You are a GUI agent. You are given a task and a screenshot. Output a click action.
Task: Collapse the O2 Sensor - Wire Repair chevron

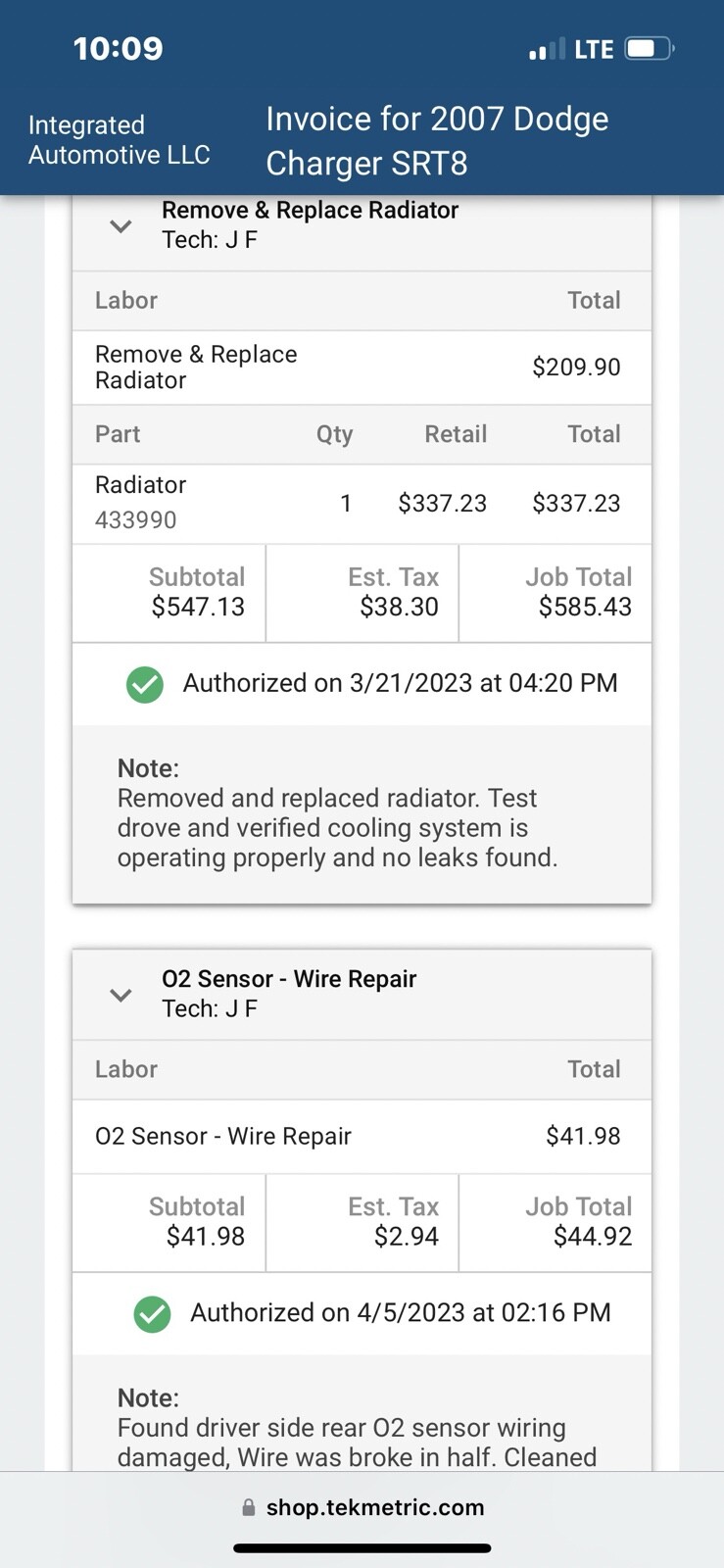121,995
